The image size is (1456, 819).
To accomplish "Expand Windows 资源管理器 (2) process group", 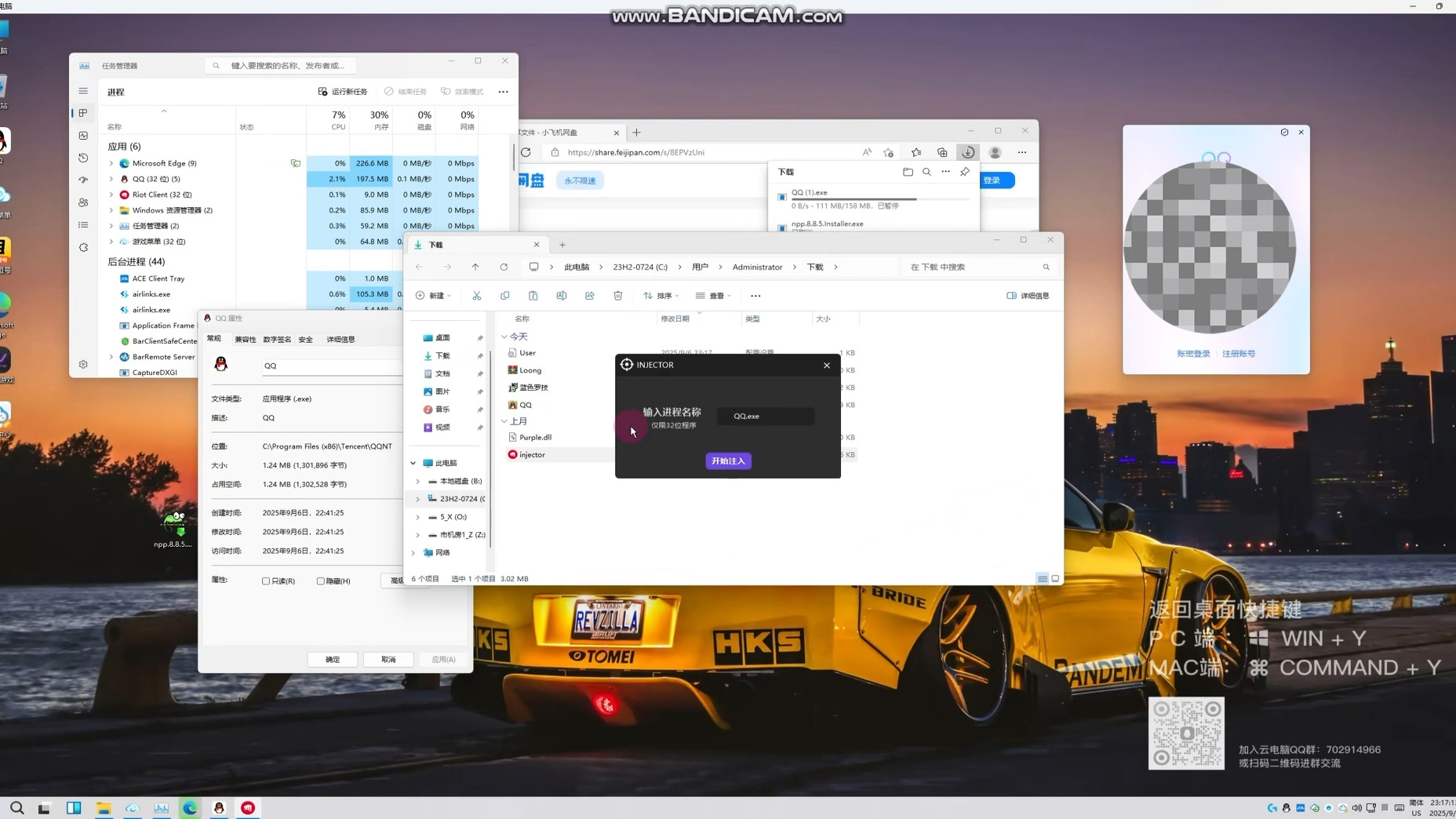I will pos(111,210).
